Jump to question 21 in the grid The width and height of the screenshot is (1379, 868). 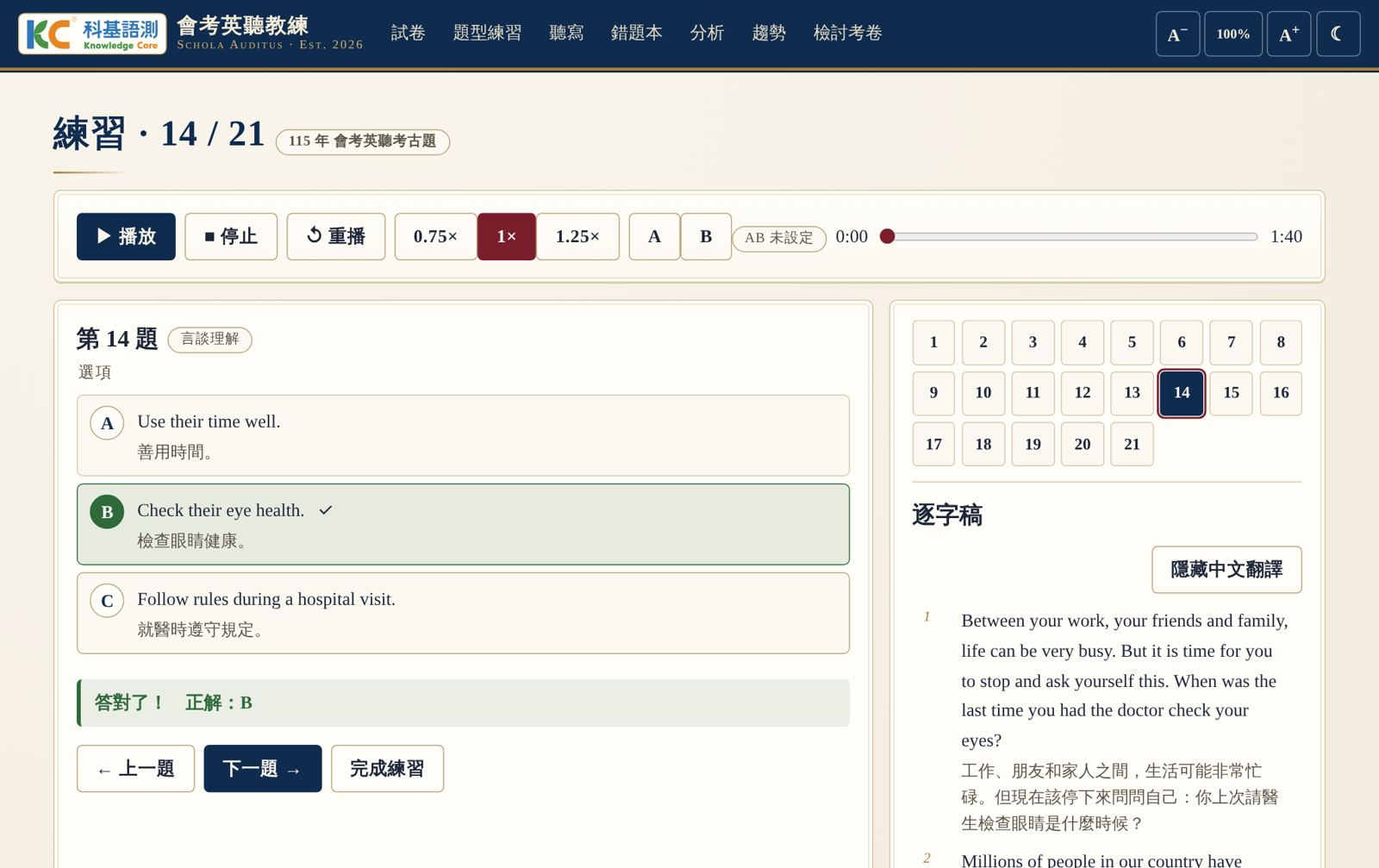(x=1132, y=444)
